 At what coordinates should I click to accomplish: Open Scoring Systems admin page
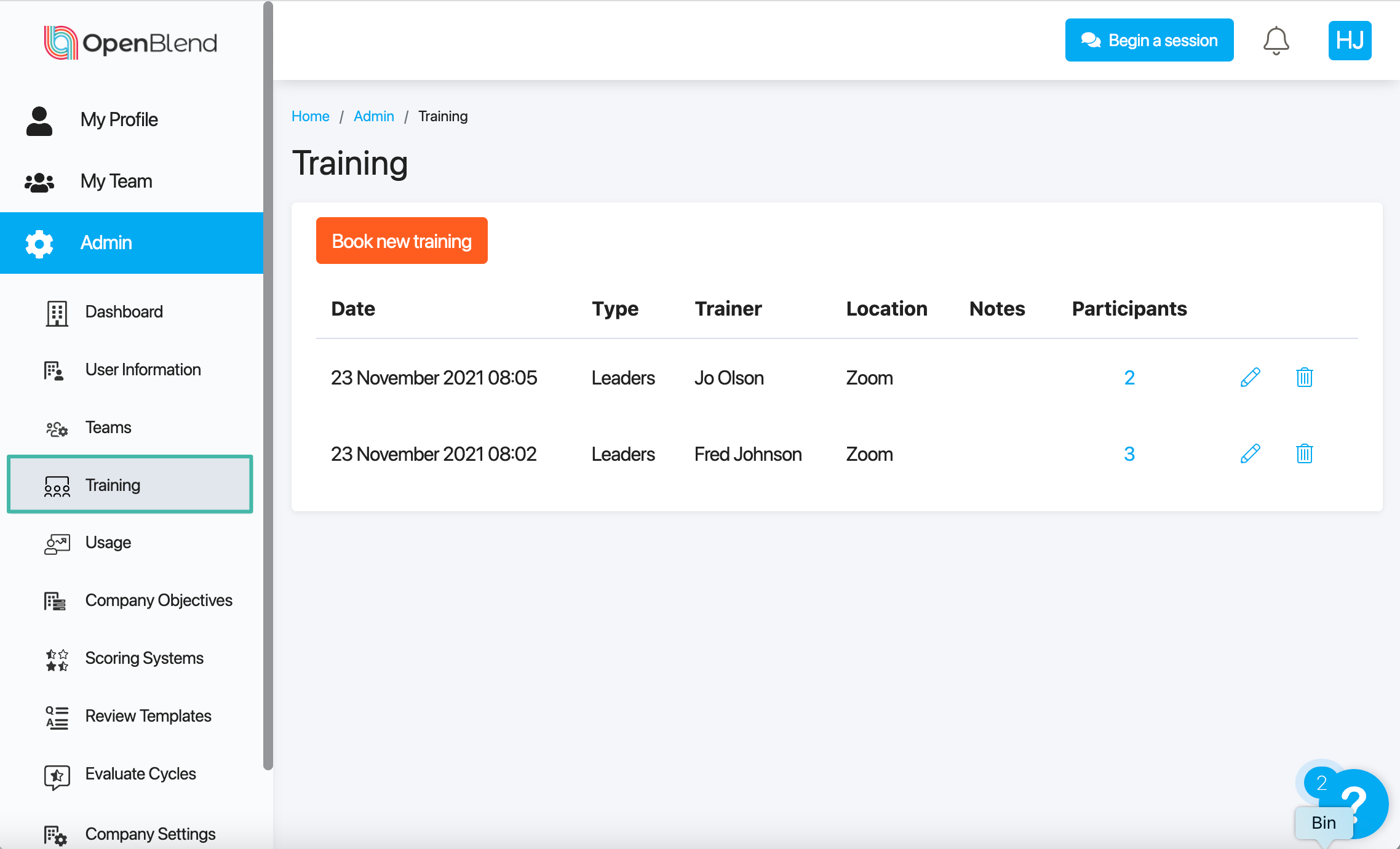tap(144, 658)
